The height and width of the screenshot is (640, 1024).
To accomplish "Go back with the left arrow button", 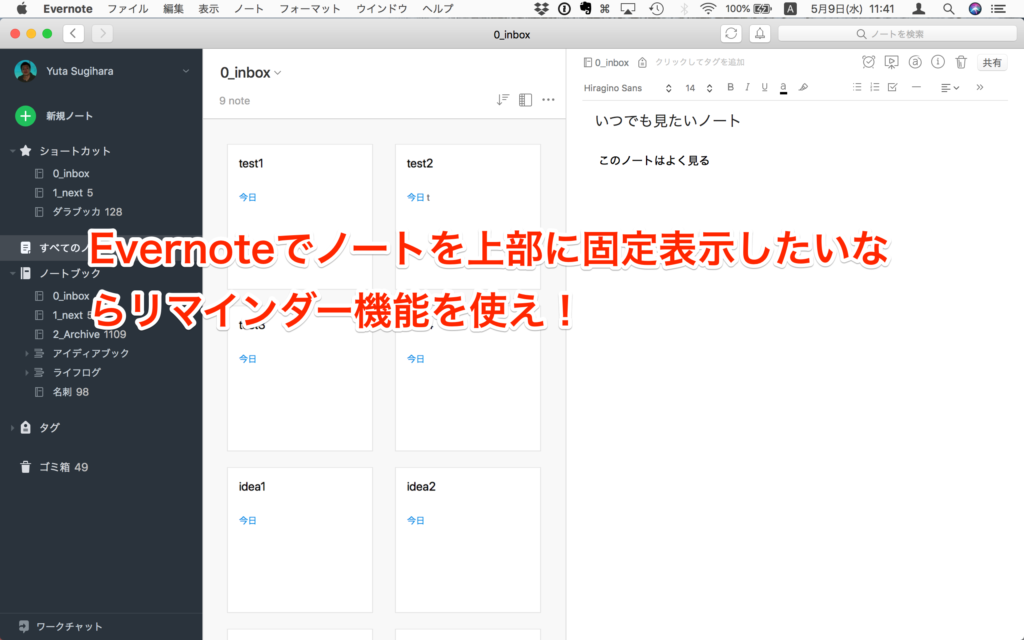I will coord(73,33).
